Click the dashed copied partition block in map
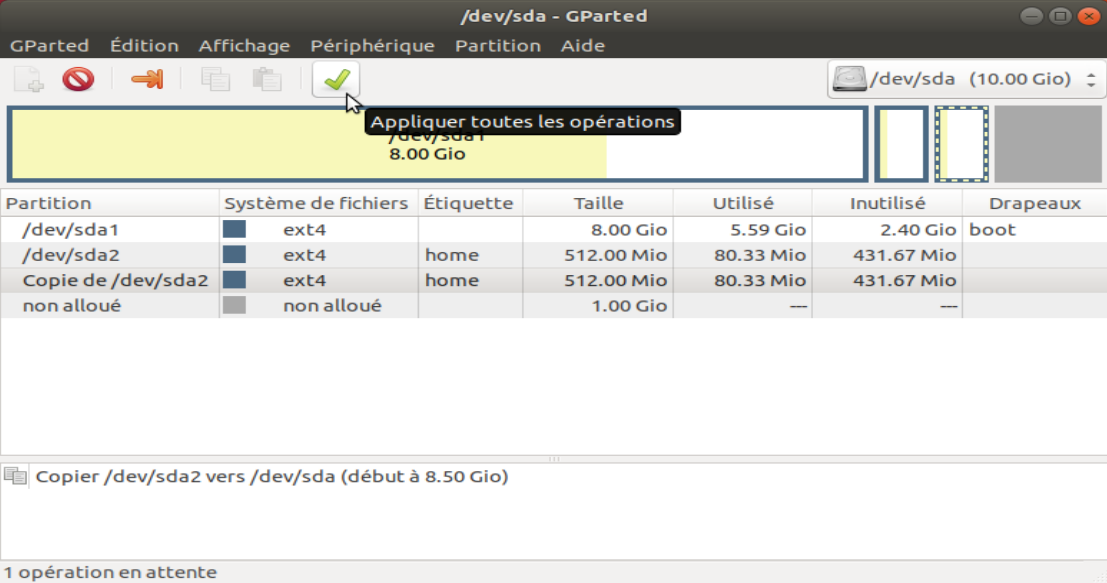 pos(961,144)
